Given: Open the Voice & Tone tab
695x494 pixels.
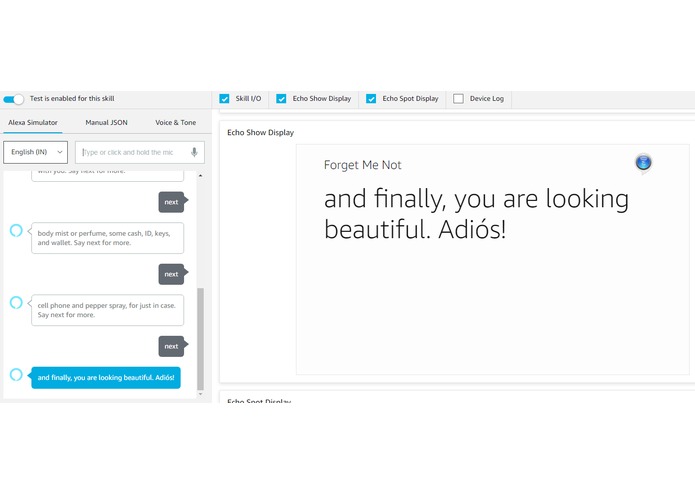Looking at the screenshot, I should tap(176, 122).
